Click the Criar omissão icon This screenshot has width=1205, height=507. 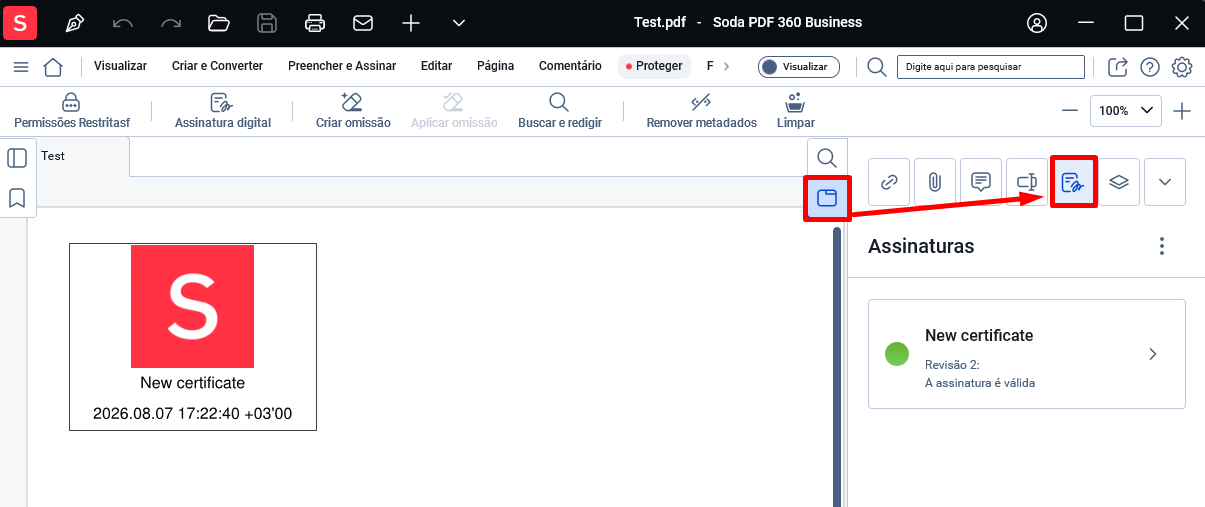coord(352,102)
